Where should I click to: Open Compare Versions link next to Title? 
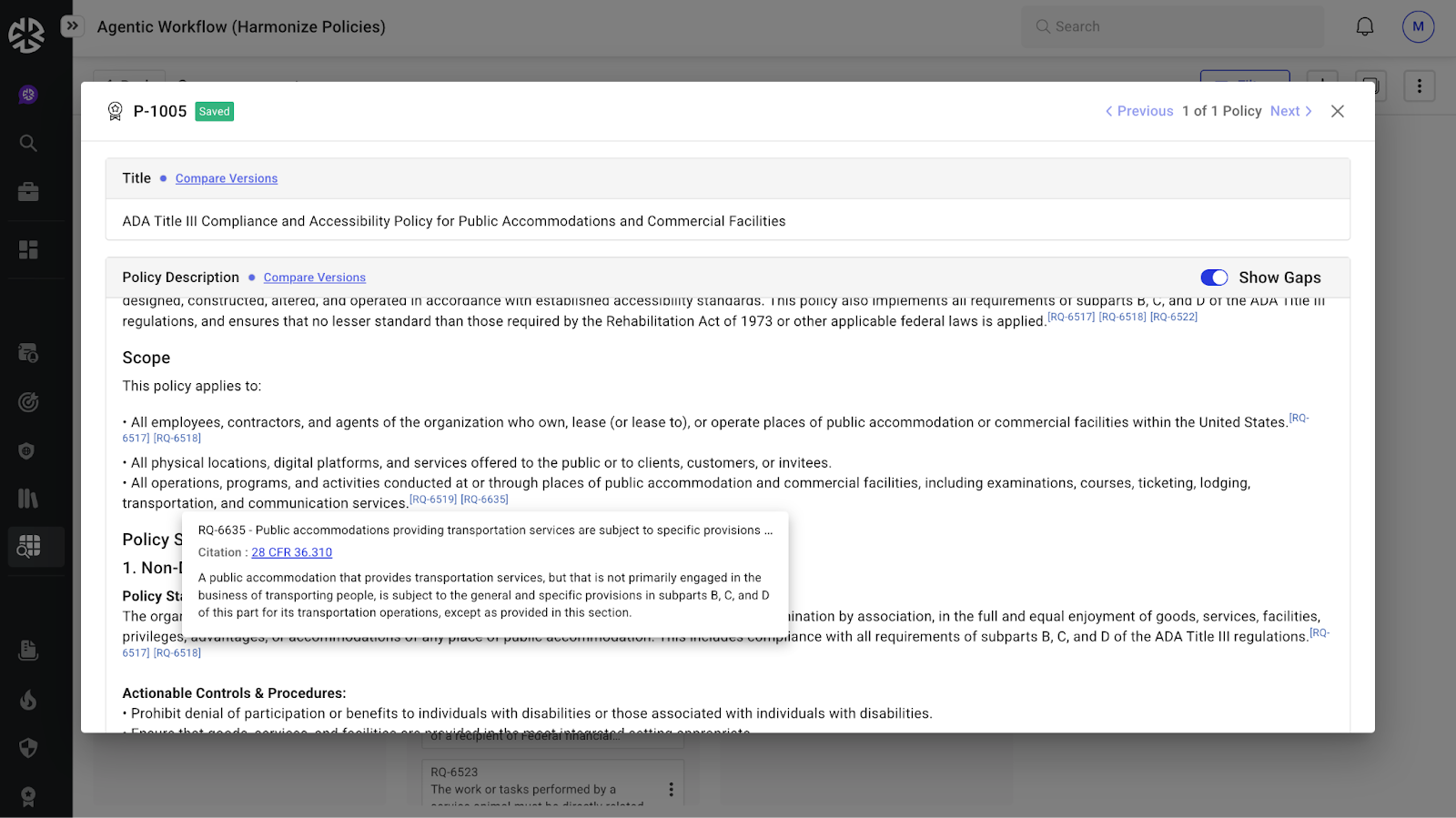pos(227,178)
